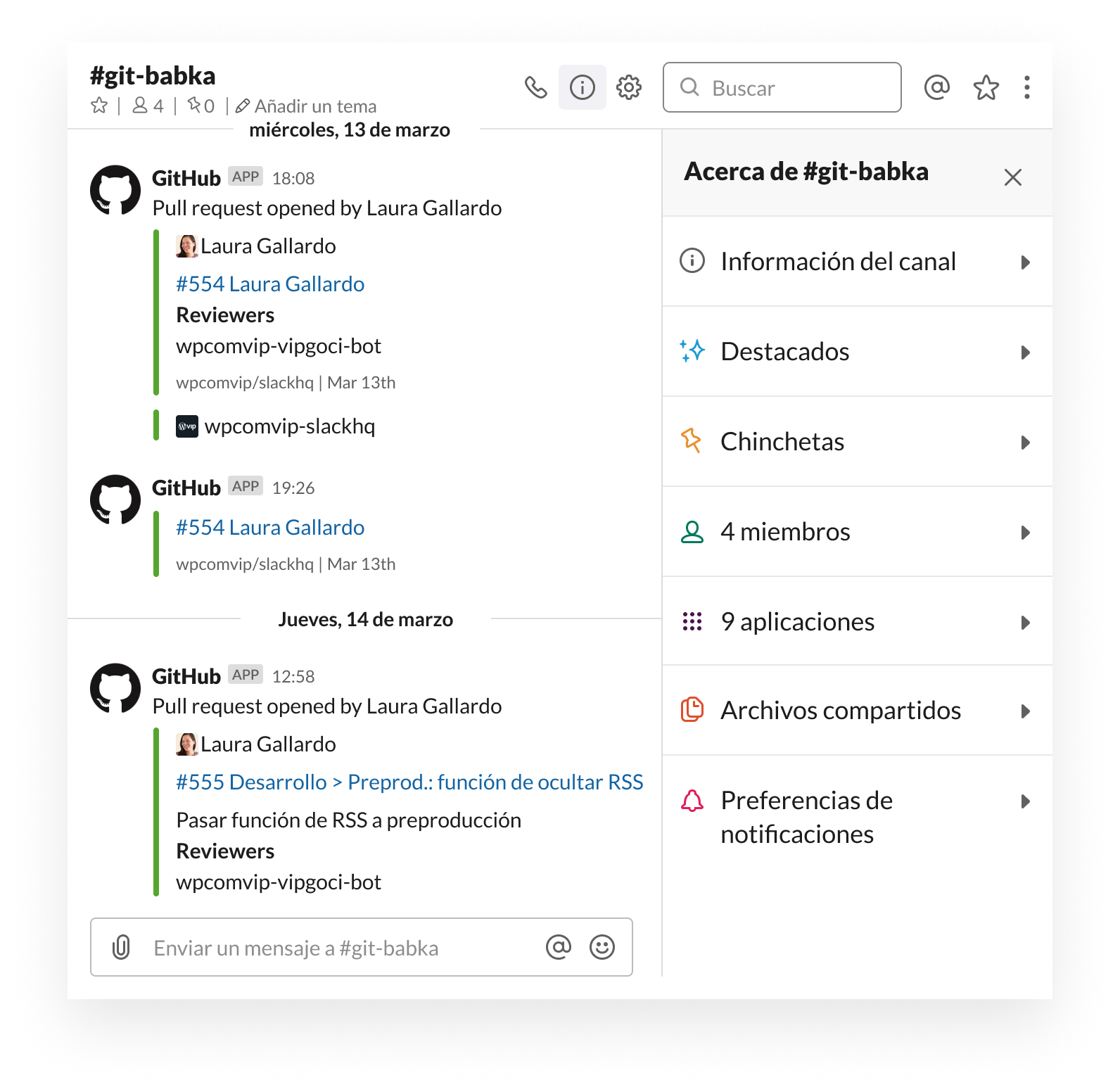This screenshot has height=1092, width=1120.
Task: Click GitHub sender name at 18:08
Action: 186,178
